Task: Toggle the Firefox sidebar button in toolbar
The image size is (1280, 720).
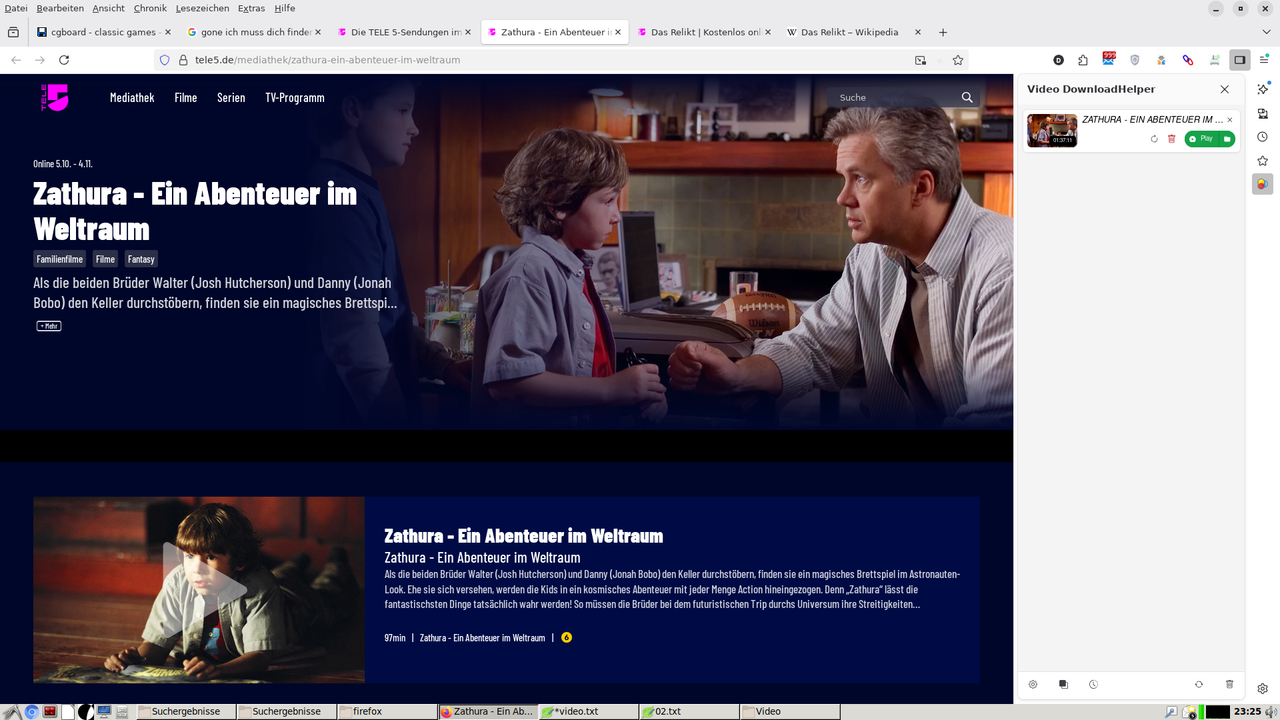Action: coord(1240,60)
